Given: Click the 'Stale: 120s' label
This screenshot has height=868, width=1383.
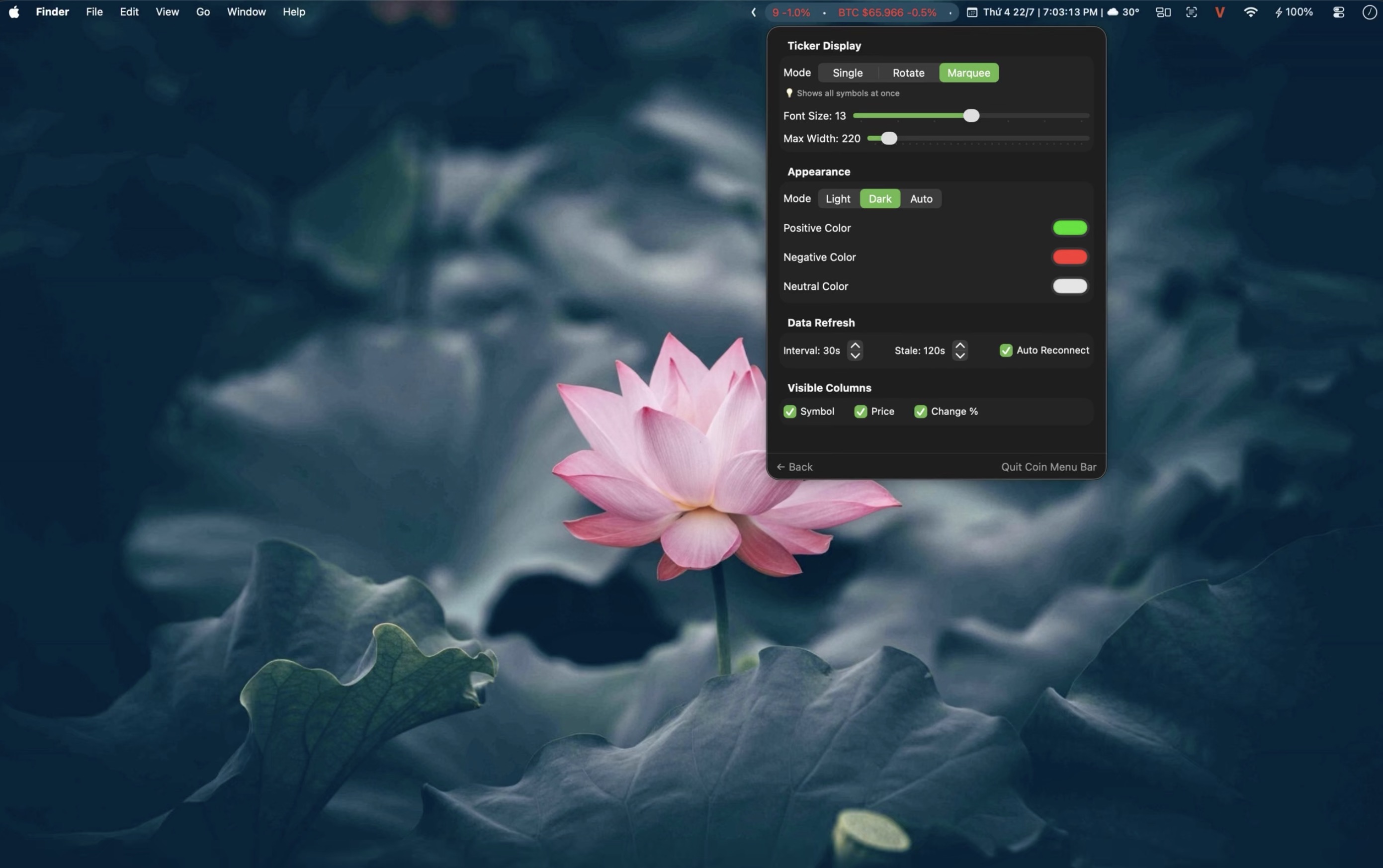Looking at the screenshot, I should click(919, 351).
